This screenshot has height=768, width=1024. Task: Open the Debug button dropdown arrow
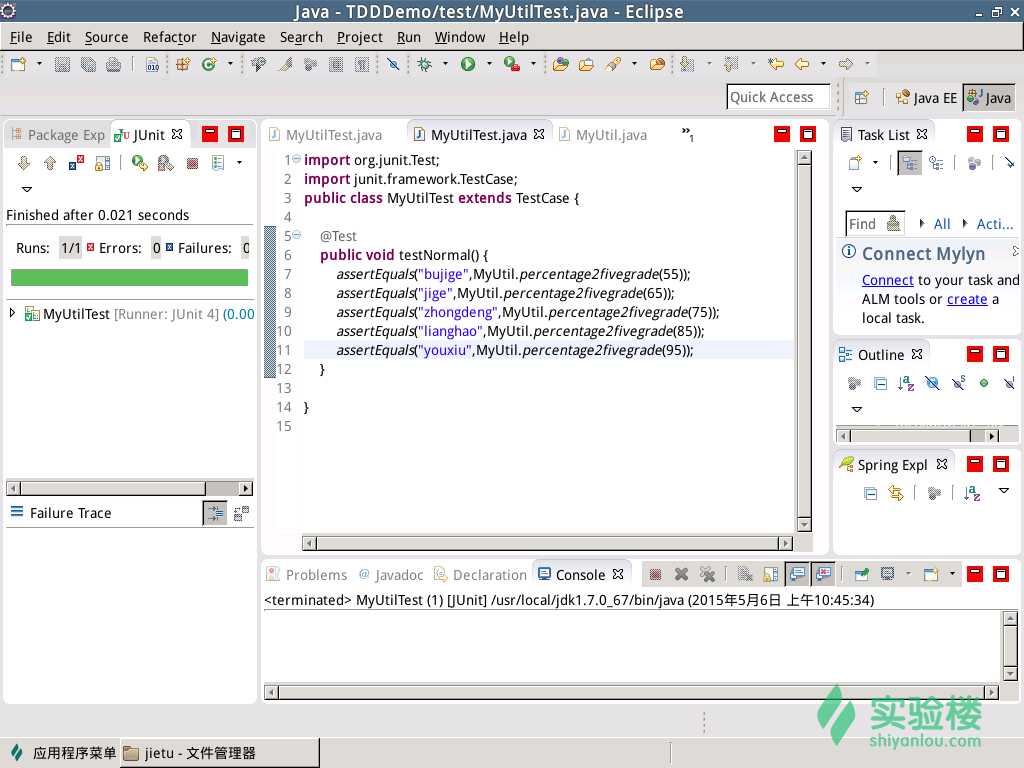[445, 64]
